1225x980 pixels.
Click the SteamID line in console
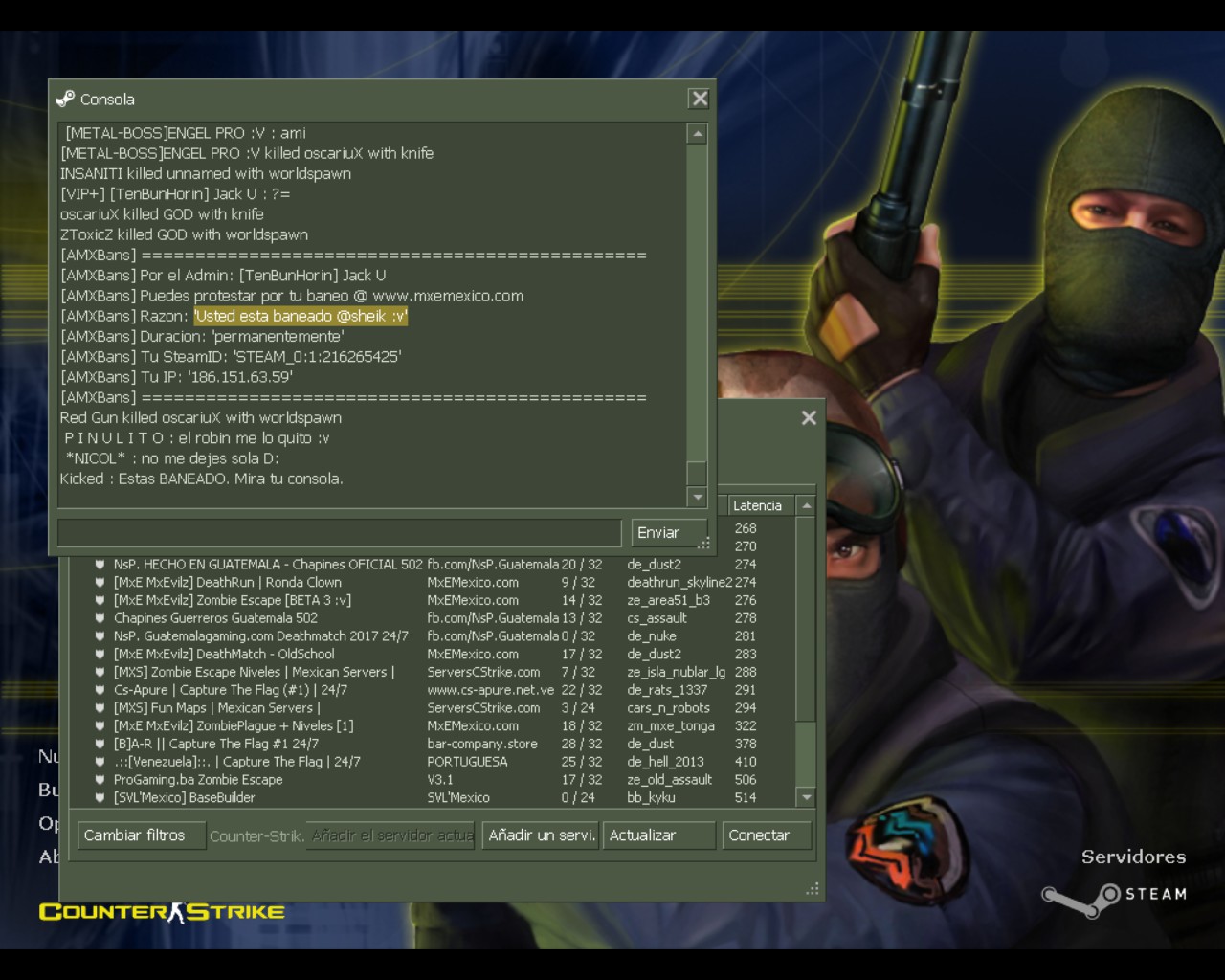[x=231, y=357]
